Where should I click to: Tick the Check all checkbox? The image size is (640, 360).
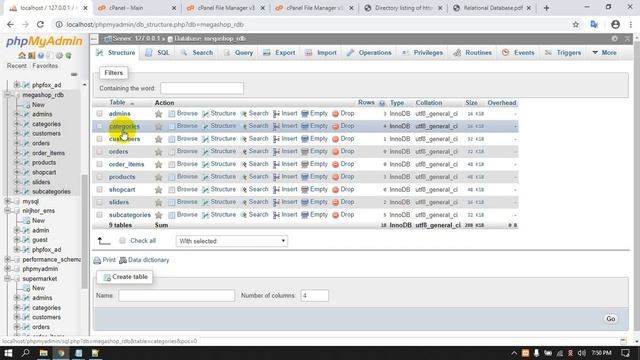click(122, 241)
